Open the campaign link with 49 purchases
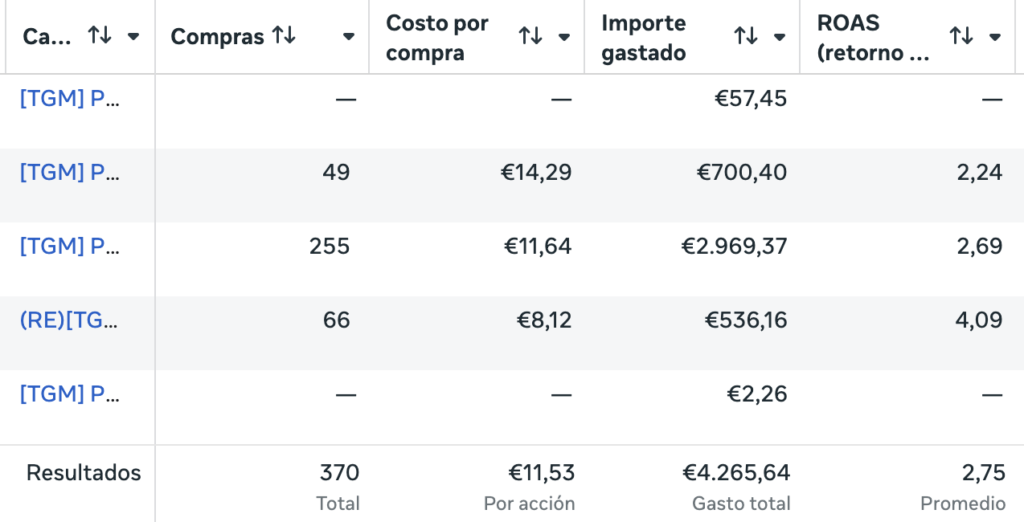The height and width of the screenshot is (522, 1024). point(69,172)
